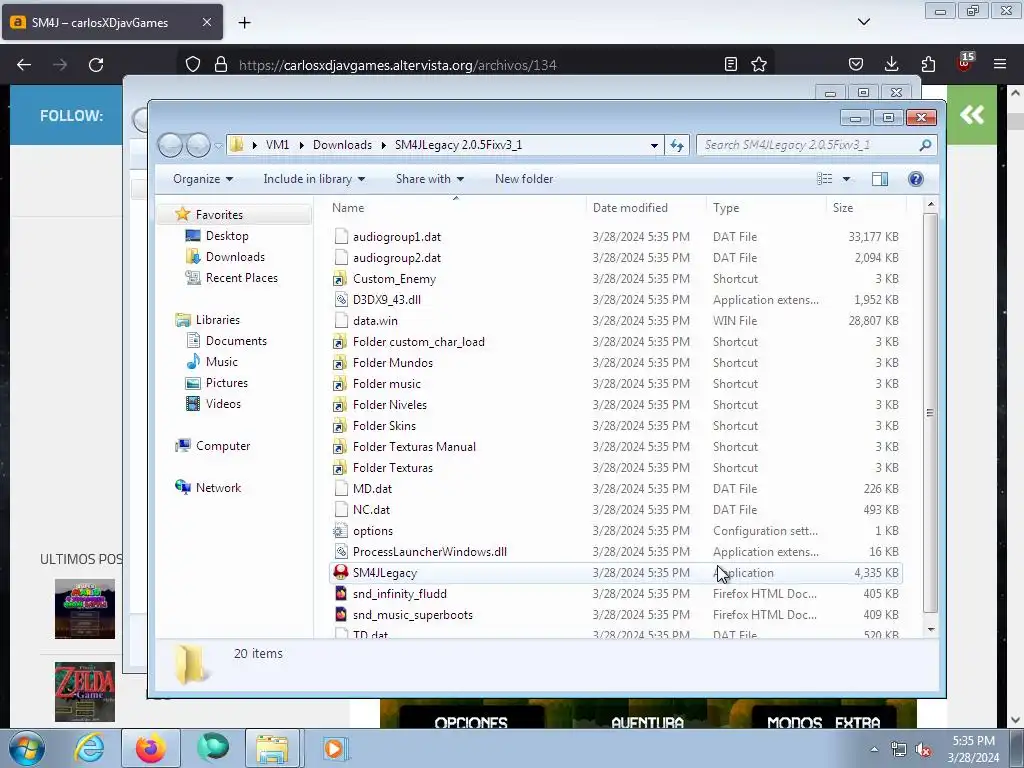Click the Explorer forward navigation button

198,145
